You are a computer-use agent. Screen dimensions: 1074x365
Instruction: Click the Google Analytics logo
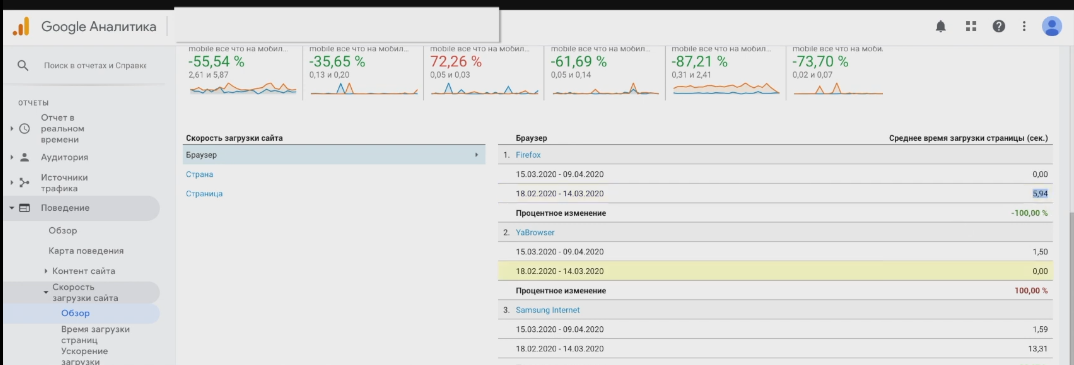tap(21, 27)
